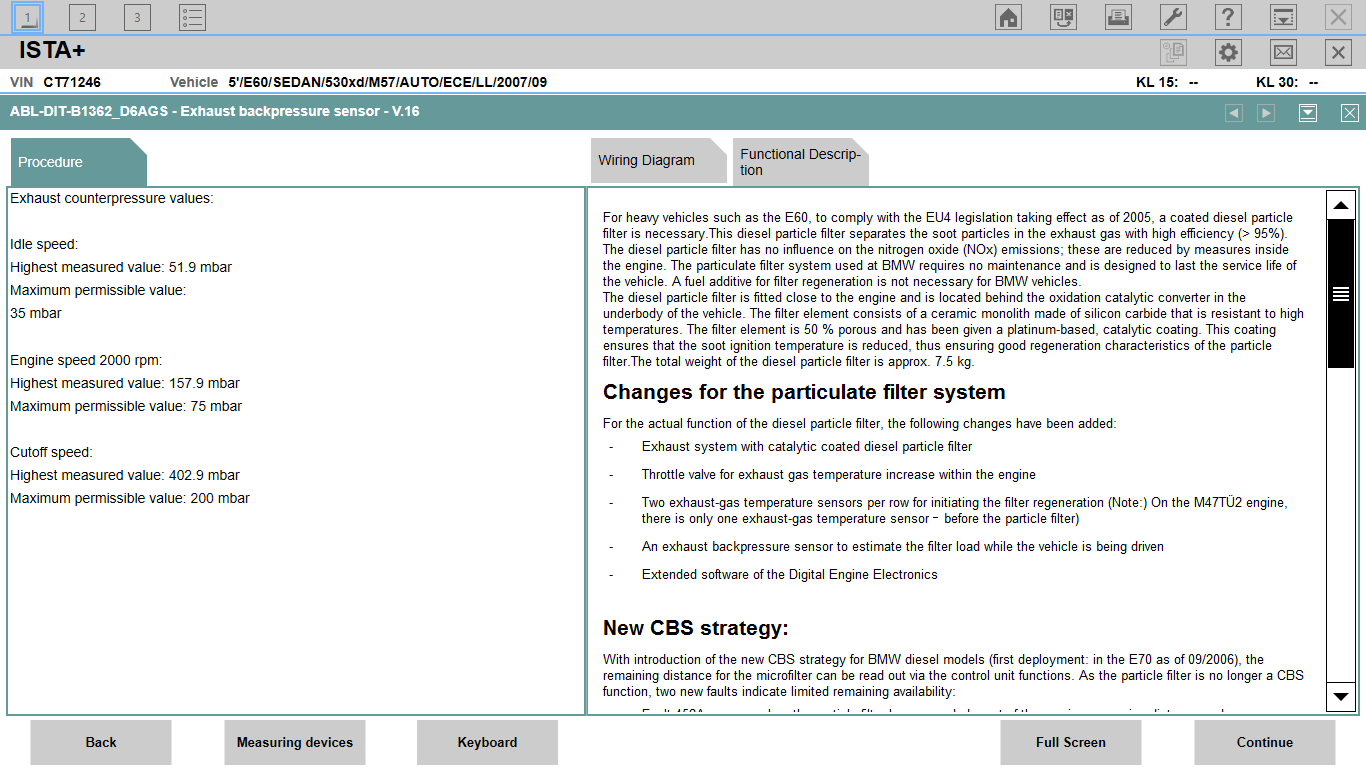Expand the dropdown arrow in the teal header

click(x=1308, y=113)
